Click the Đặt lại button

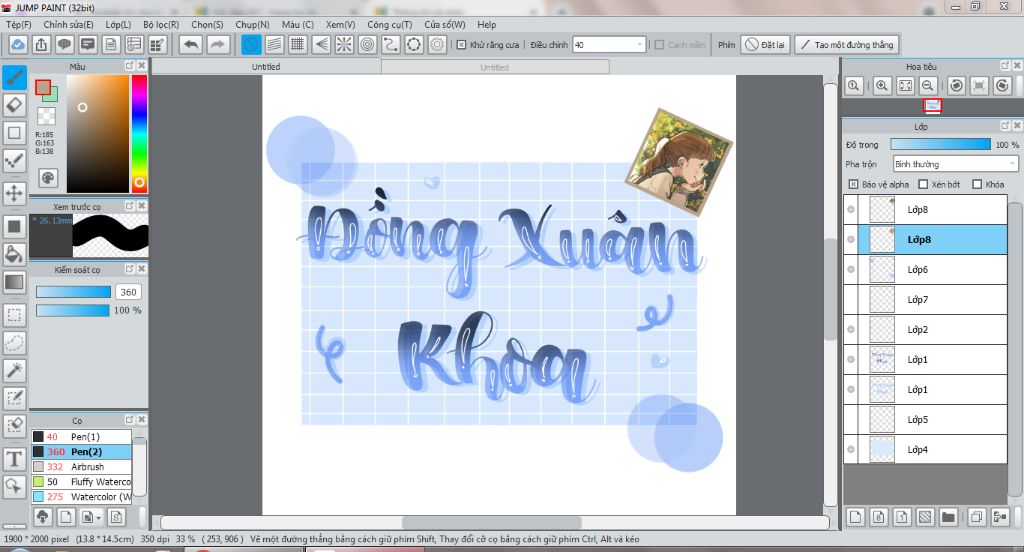[765, 44]
